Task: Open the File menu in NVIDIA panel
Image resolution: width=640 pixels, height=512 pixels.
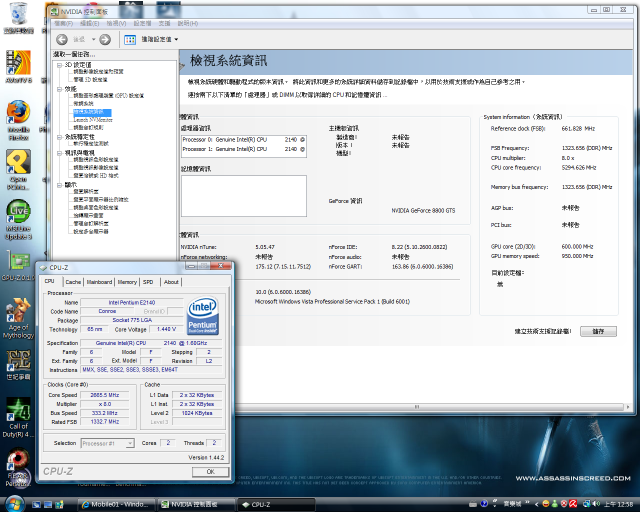Action: click(x=64, y=24)
